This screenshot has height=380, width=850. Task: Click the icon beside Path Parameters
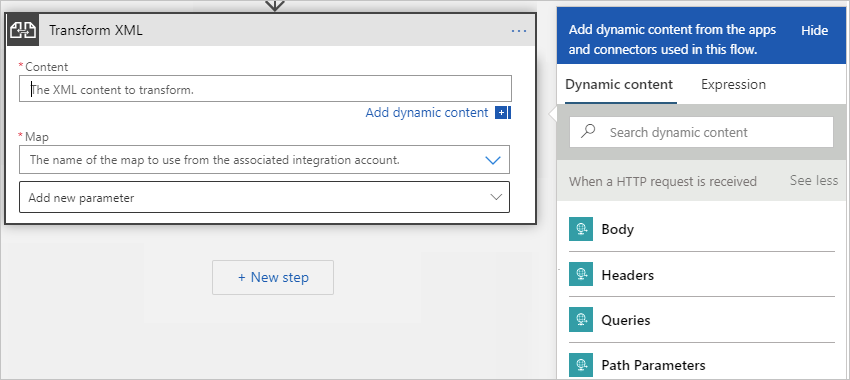pos(581,365)
